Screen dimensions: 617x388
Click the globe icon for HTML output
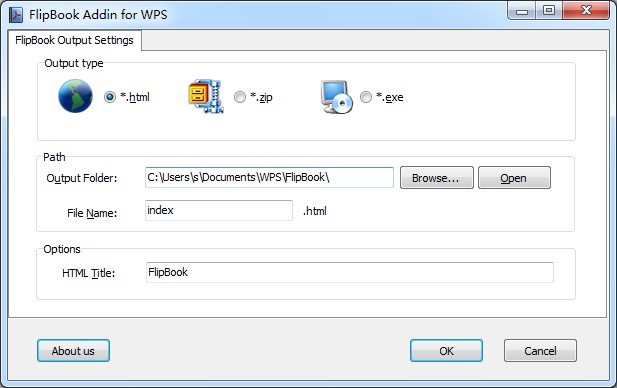point(75,96)
